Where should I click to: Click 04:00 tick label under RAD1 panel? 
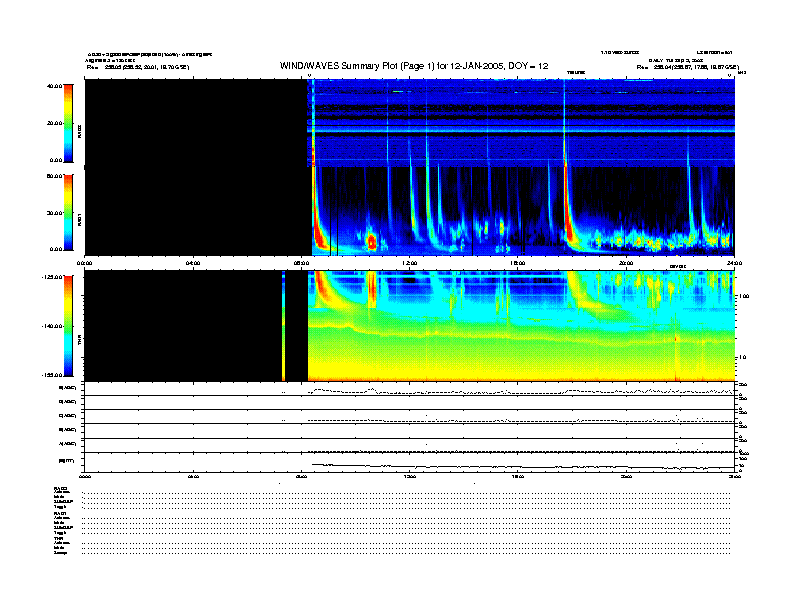tap(193, 263)
